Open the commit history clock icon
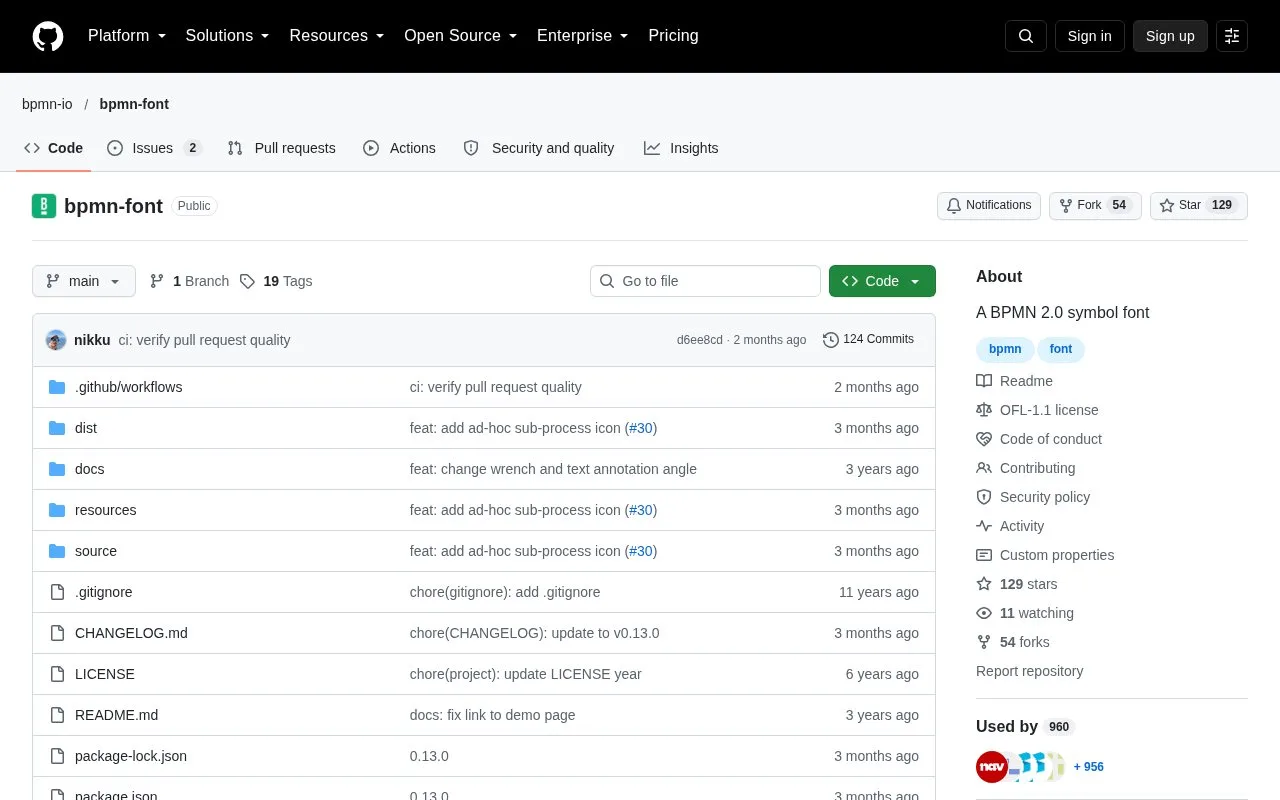The image size is (1280, 800). 831,340
